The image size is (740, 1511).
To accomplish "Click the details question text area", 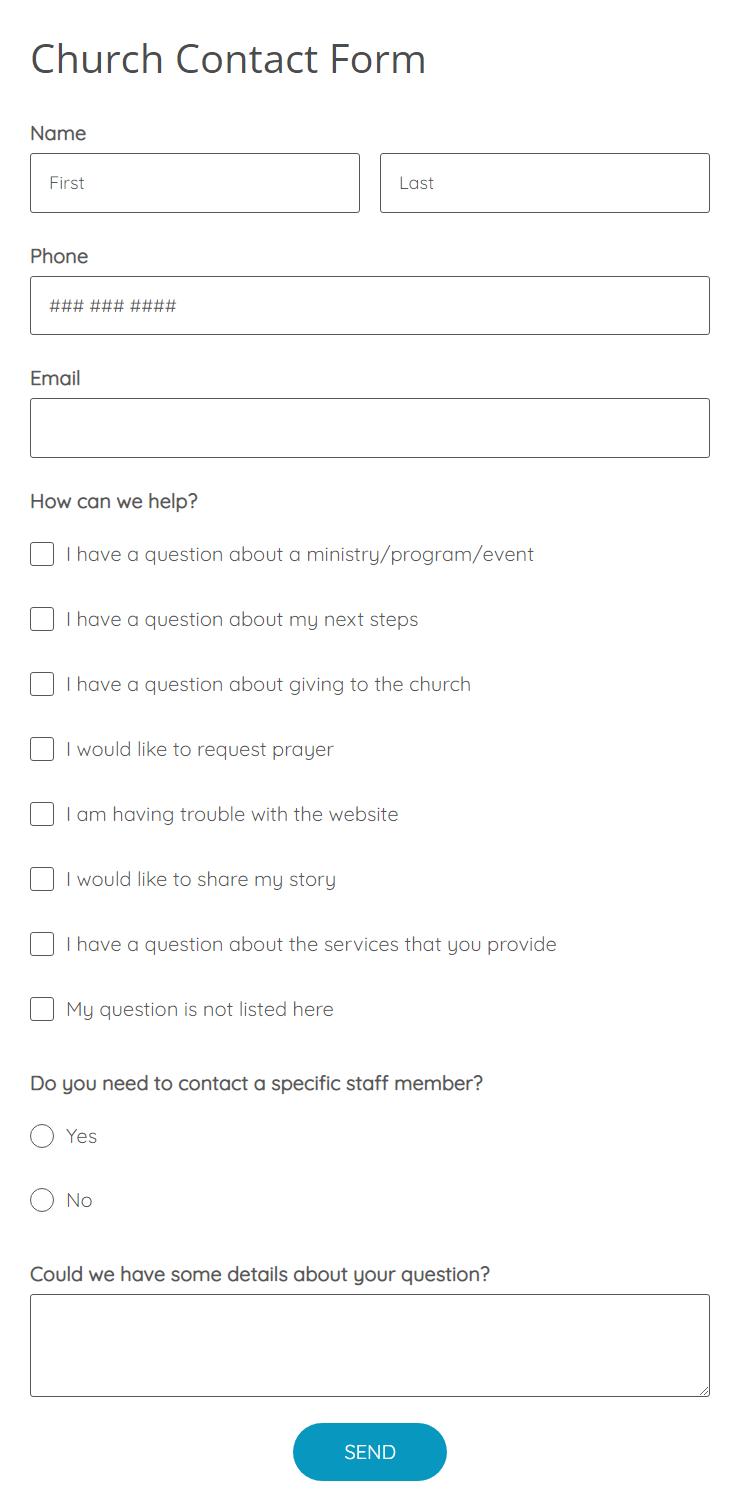I will [x=370, y=1345].
